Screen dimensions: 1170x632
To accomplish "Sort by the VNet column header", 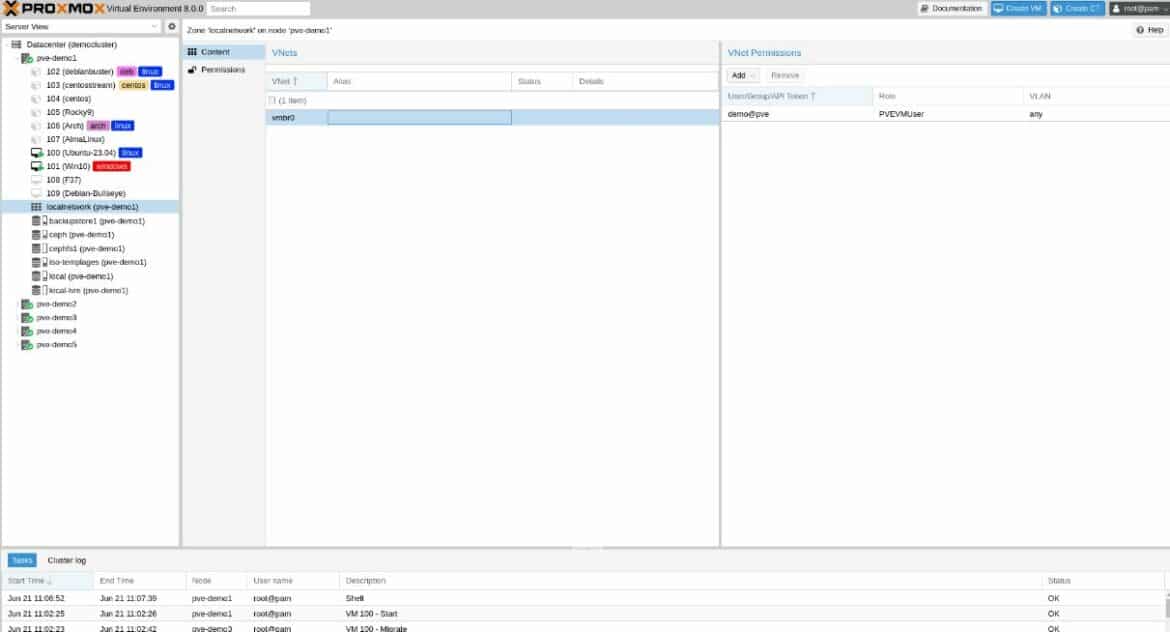I will (296, 81).
